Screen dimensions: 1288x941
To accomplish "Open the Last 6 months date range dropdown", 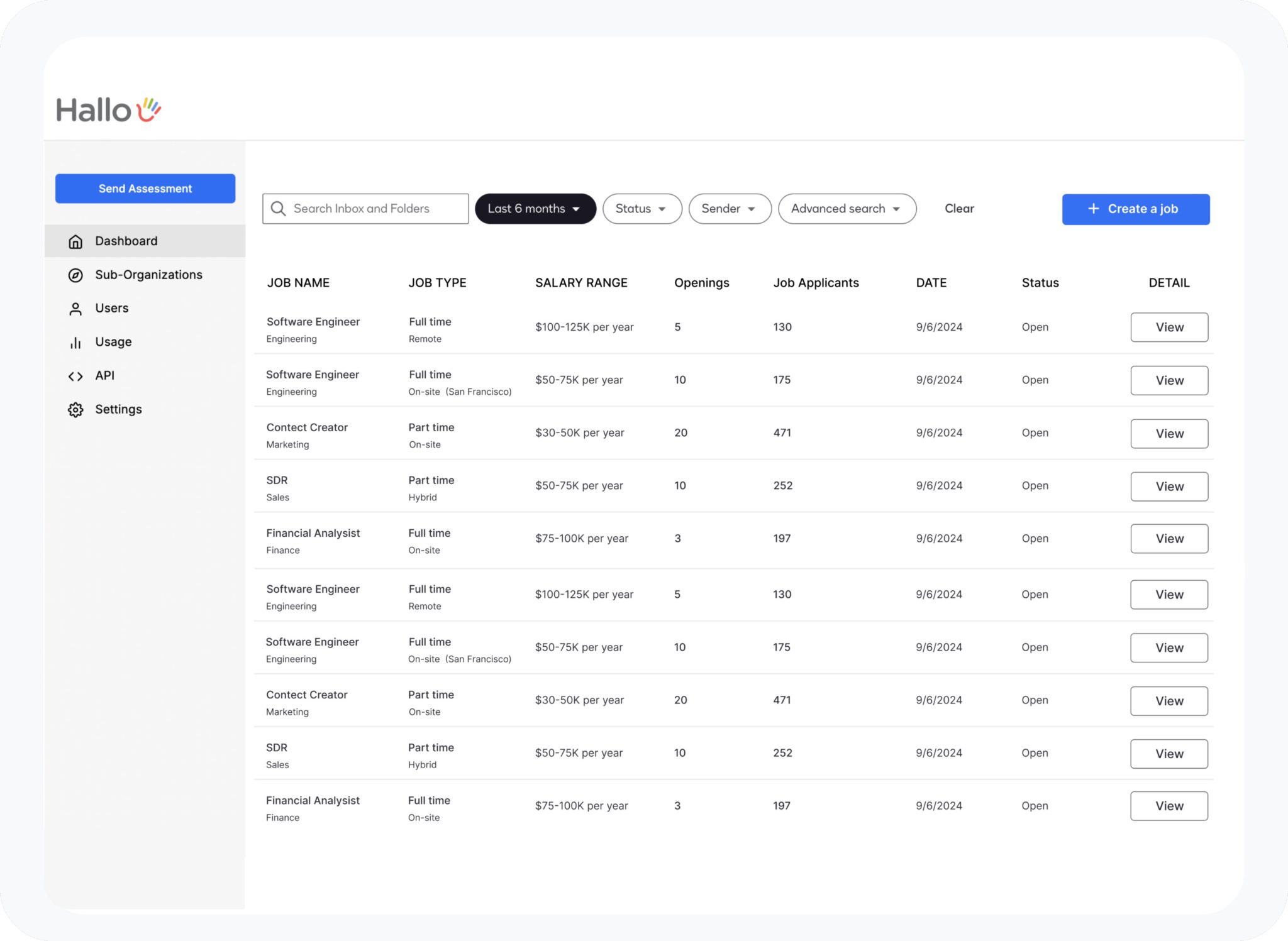I will click(535, 208).
